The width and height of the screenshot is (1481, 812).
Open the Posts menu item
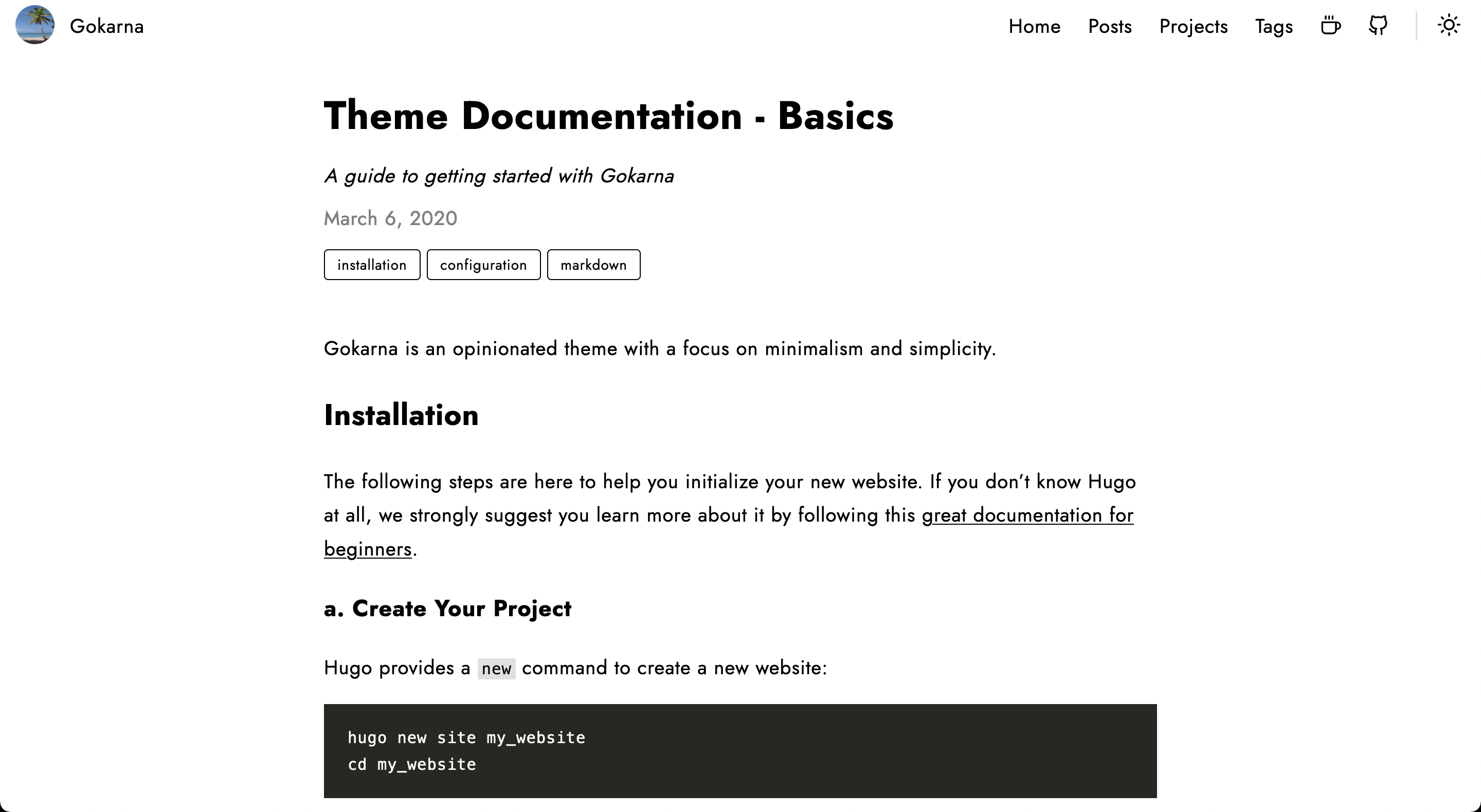[x=1110, y=26]
